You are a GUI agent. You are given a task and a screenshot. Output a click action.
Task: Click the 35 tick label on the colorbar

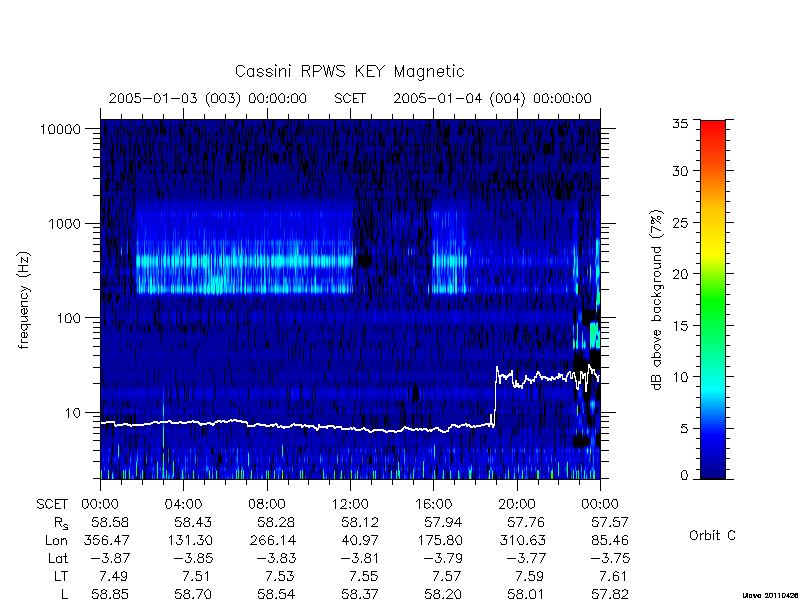[x=680, y=123]
